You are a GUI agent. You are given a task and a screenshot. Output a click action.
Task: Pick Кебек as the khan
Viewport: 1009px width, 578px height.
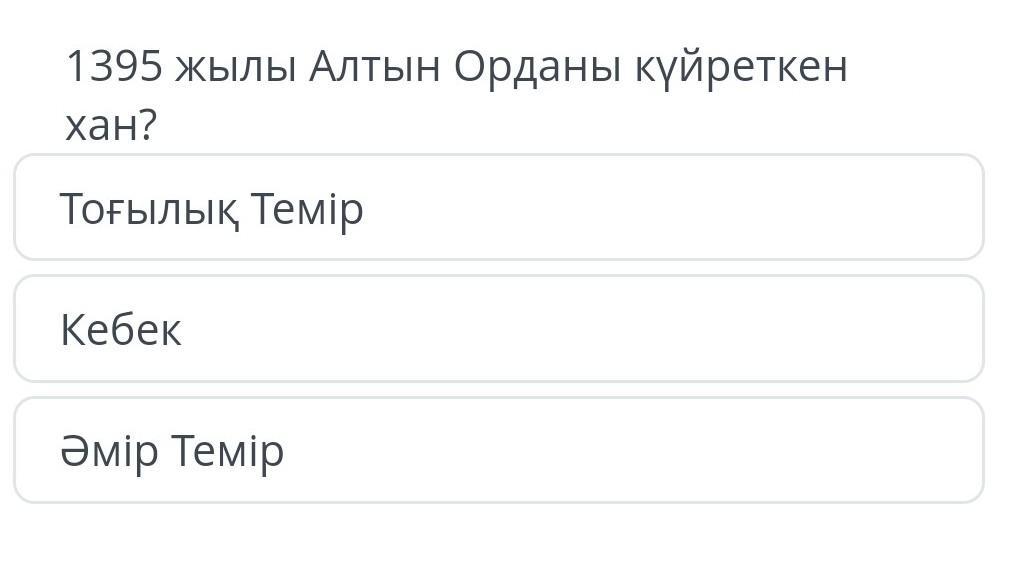pos(499,329)
